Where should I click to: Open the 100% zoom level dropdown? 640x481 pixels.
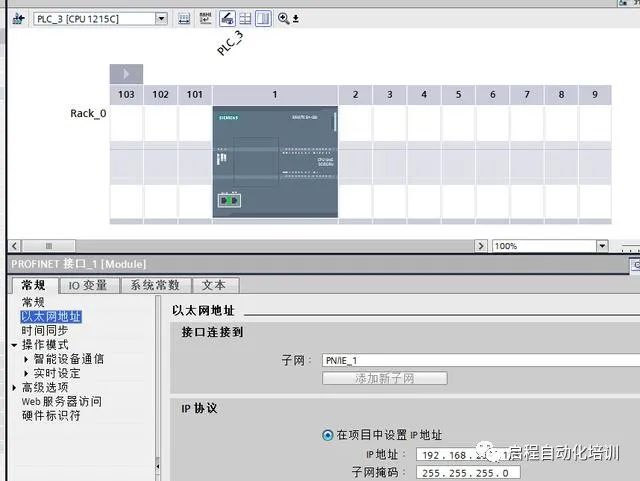[602, 246]
